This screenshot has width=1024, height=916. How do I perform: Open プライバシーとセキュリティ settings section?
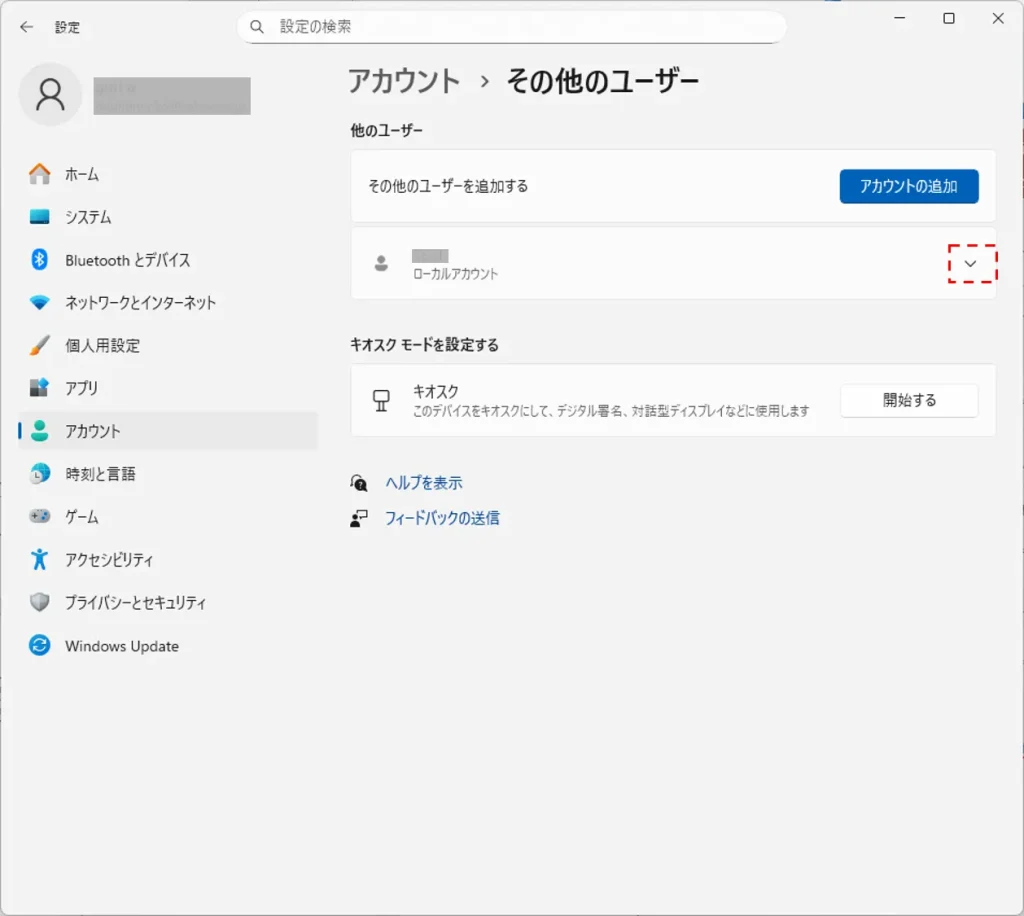135,603
